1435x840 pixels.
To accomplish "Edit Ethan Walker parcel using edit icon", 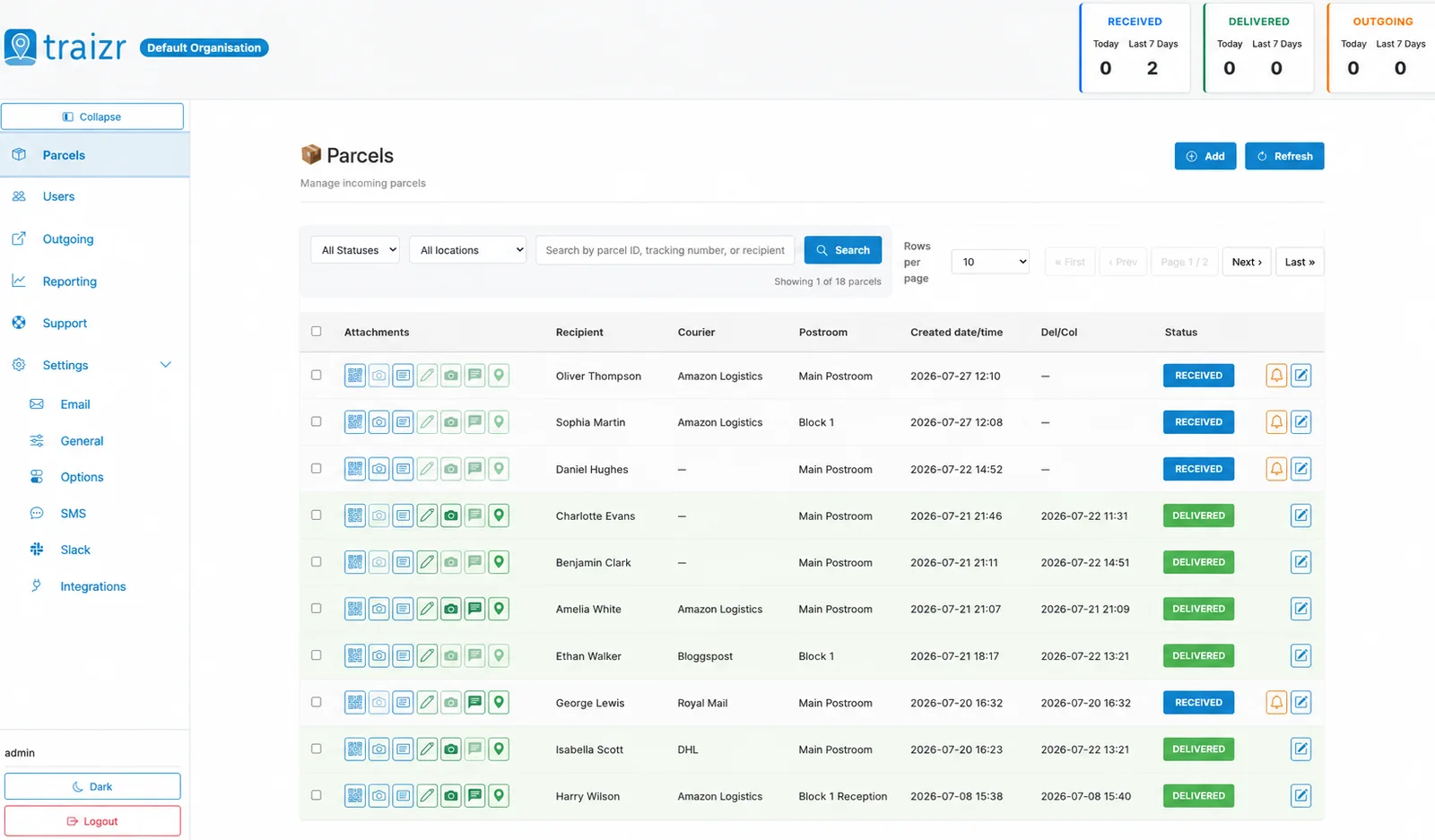I will [x=1301, y=655].
